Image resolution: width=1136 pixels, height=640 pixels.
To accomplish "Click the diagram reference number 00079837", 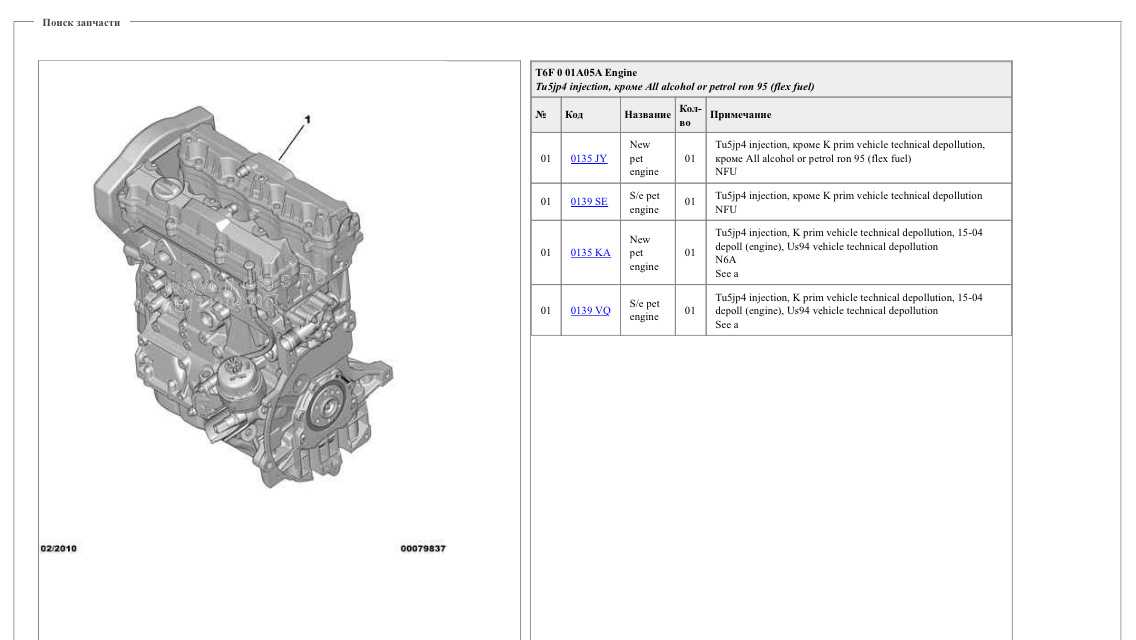I will click(x=423, y=549).
